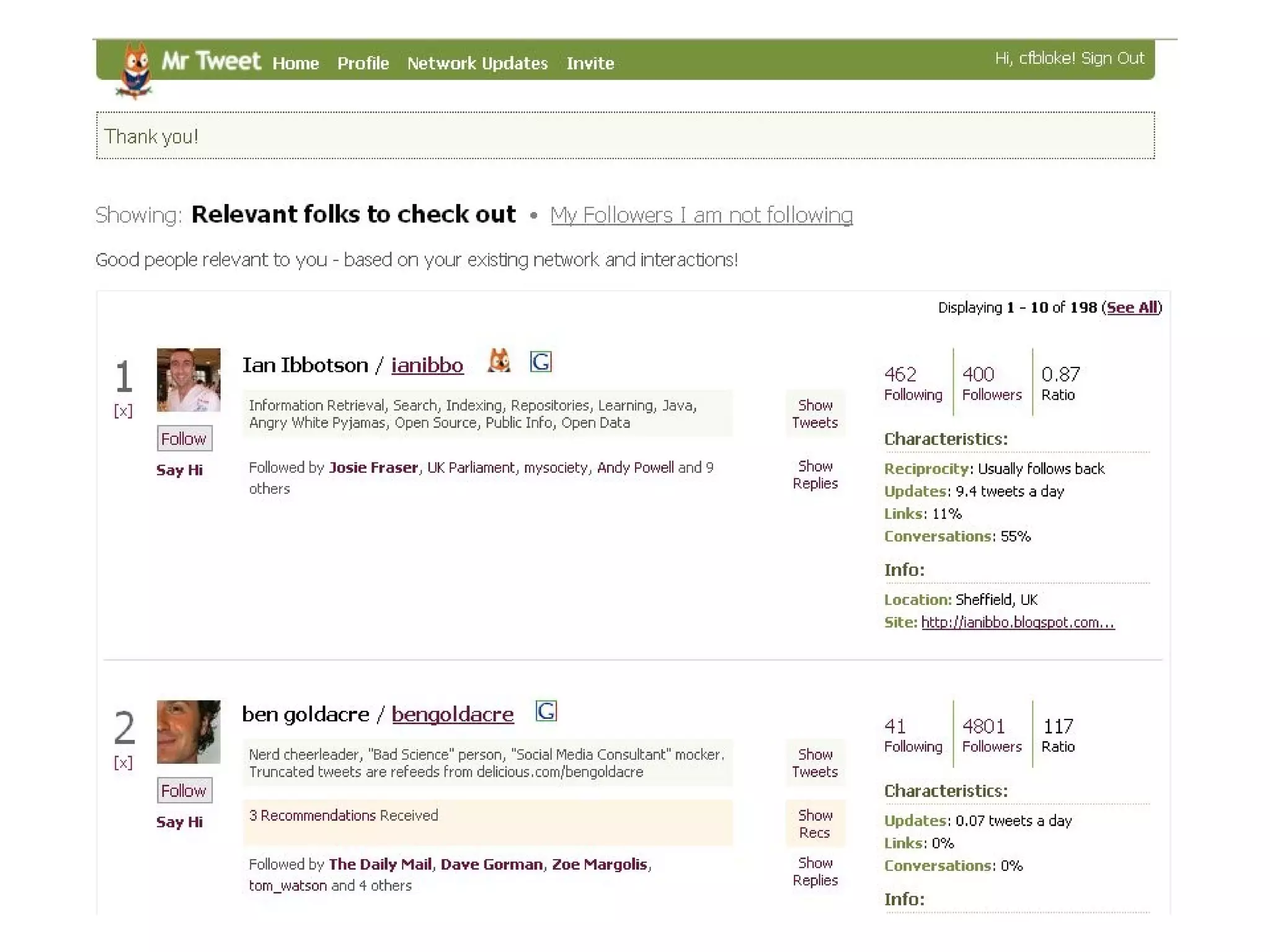This screenshot has height=952, width=1270.
Task: Click See All results link
Action: [1132, 307]
